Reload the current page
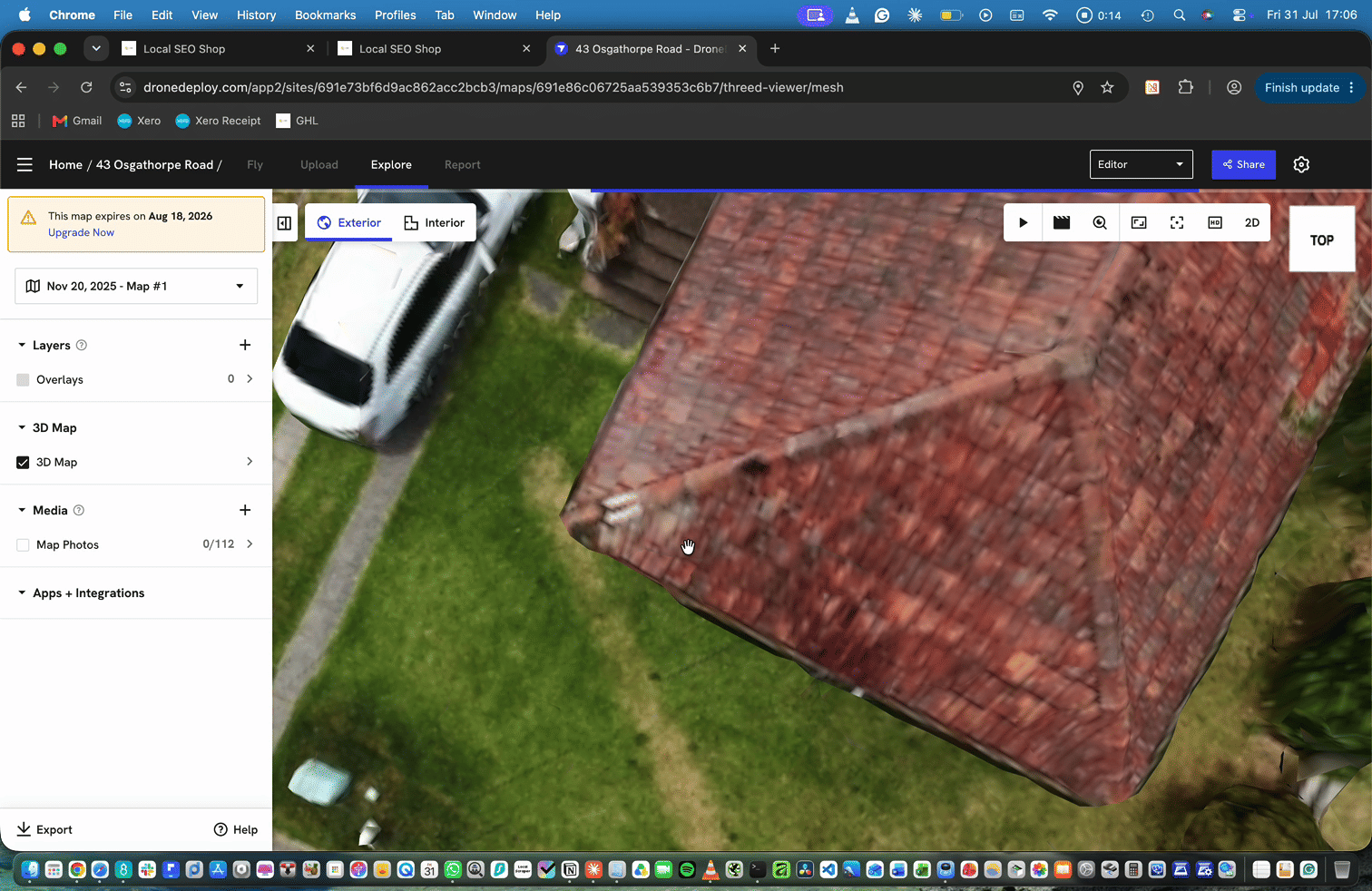Screen dimensions: 1372x891 click(x=86, y=87)
